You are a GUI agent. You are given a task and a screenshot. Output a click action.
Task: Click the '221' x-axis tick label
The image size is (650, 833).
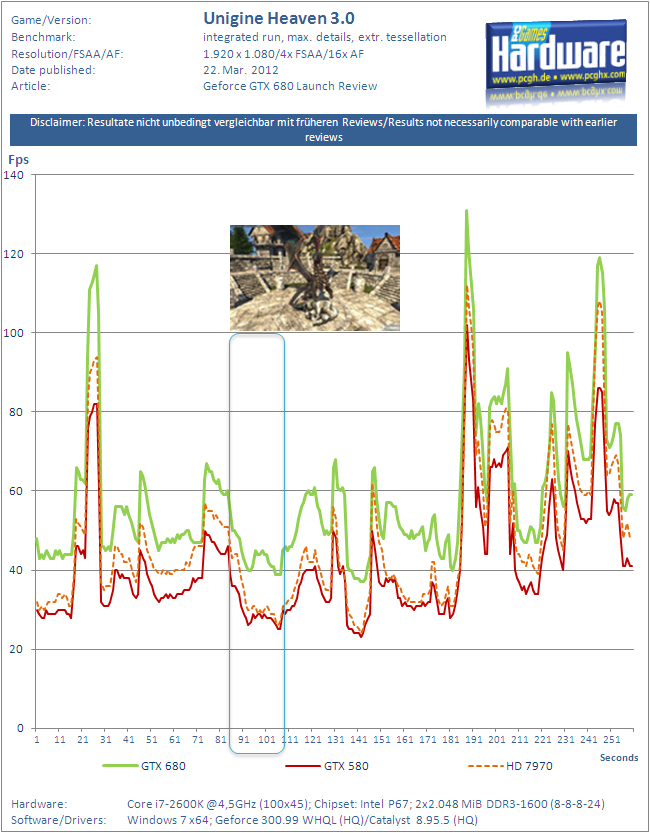[x=543, y=739]
